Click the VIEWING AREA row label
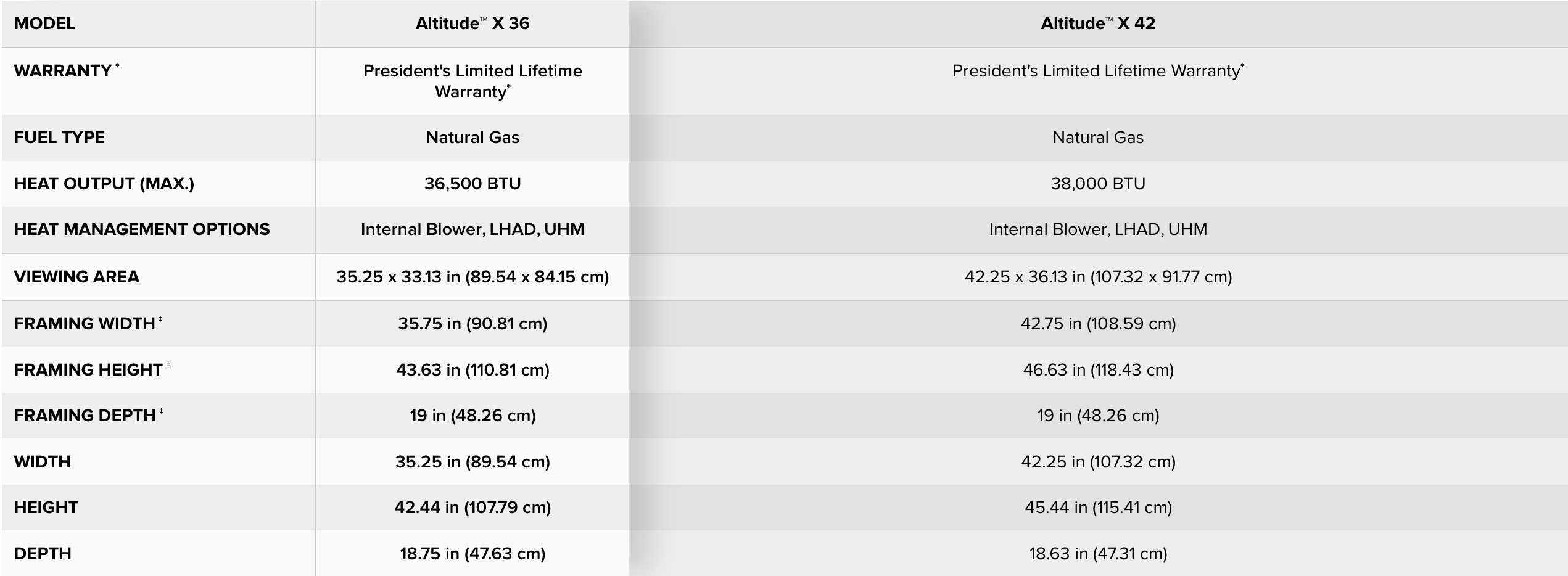Screen dimensions: 1568x576 point(76,276)
